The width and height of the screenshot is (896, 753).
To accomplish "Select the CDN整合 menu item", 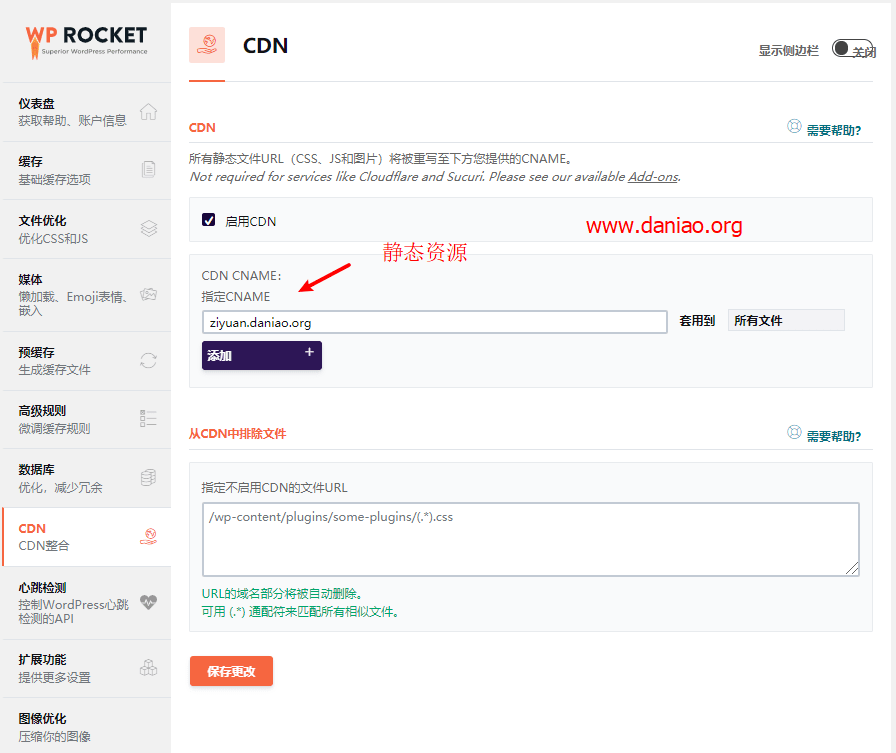I will (87, 537).
